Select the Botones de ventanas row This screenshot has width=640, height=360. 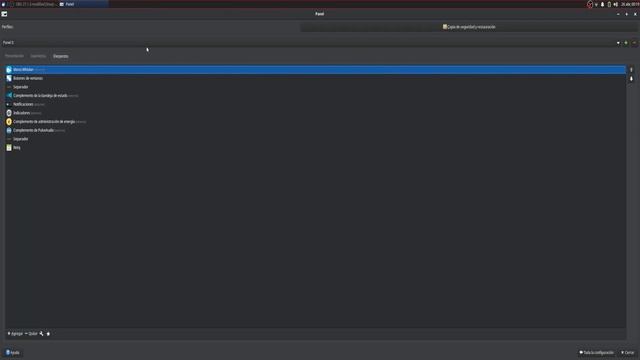point(315,78)
